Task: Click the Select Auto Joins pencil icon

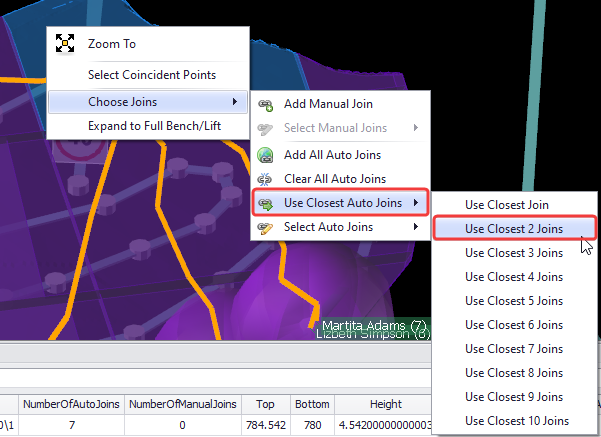Action: pyautogui.click(x=265, y=227)
